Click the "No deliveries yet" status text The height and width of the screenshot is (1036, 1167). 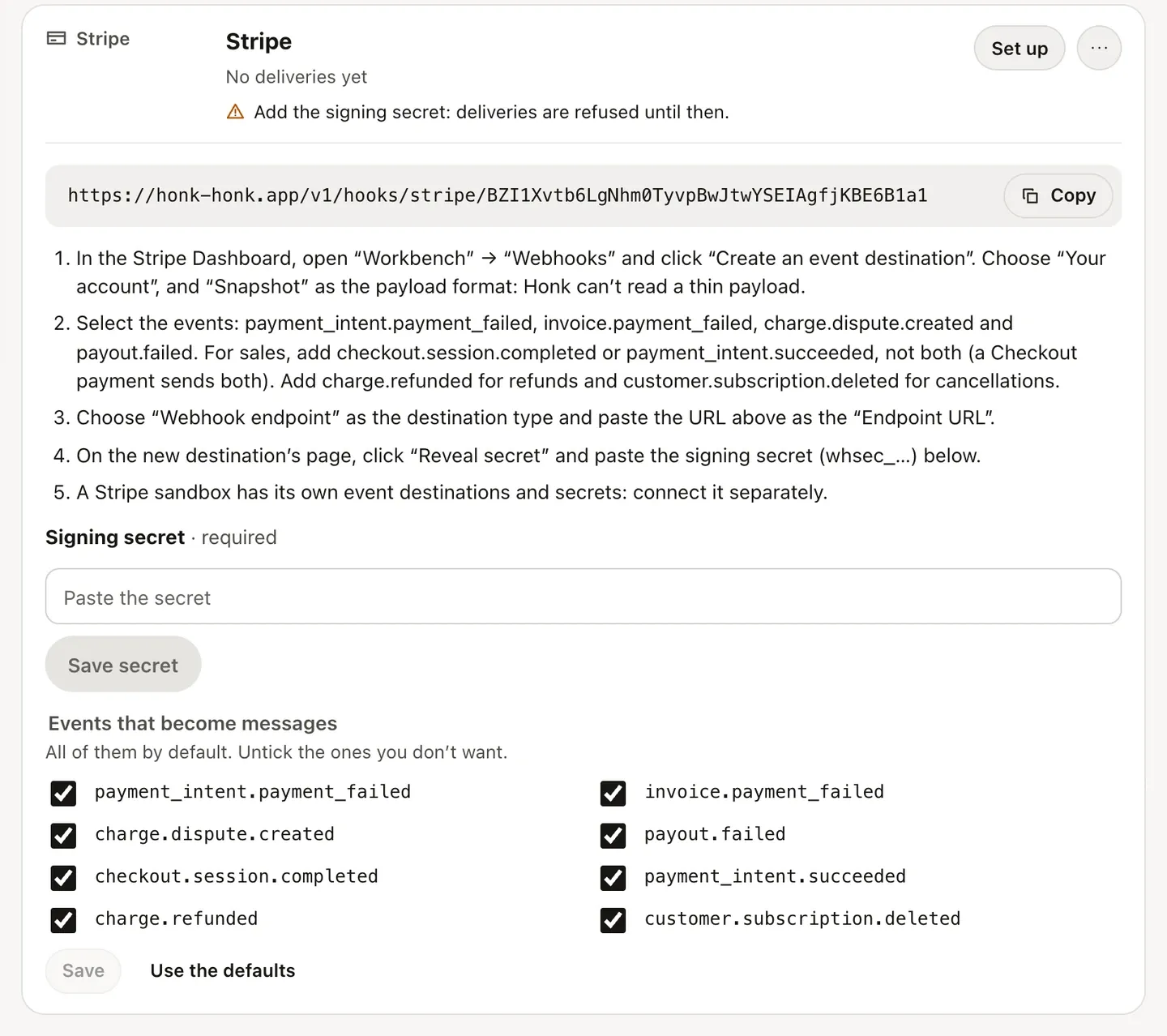click(x=297, y=77)
